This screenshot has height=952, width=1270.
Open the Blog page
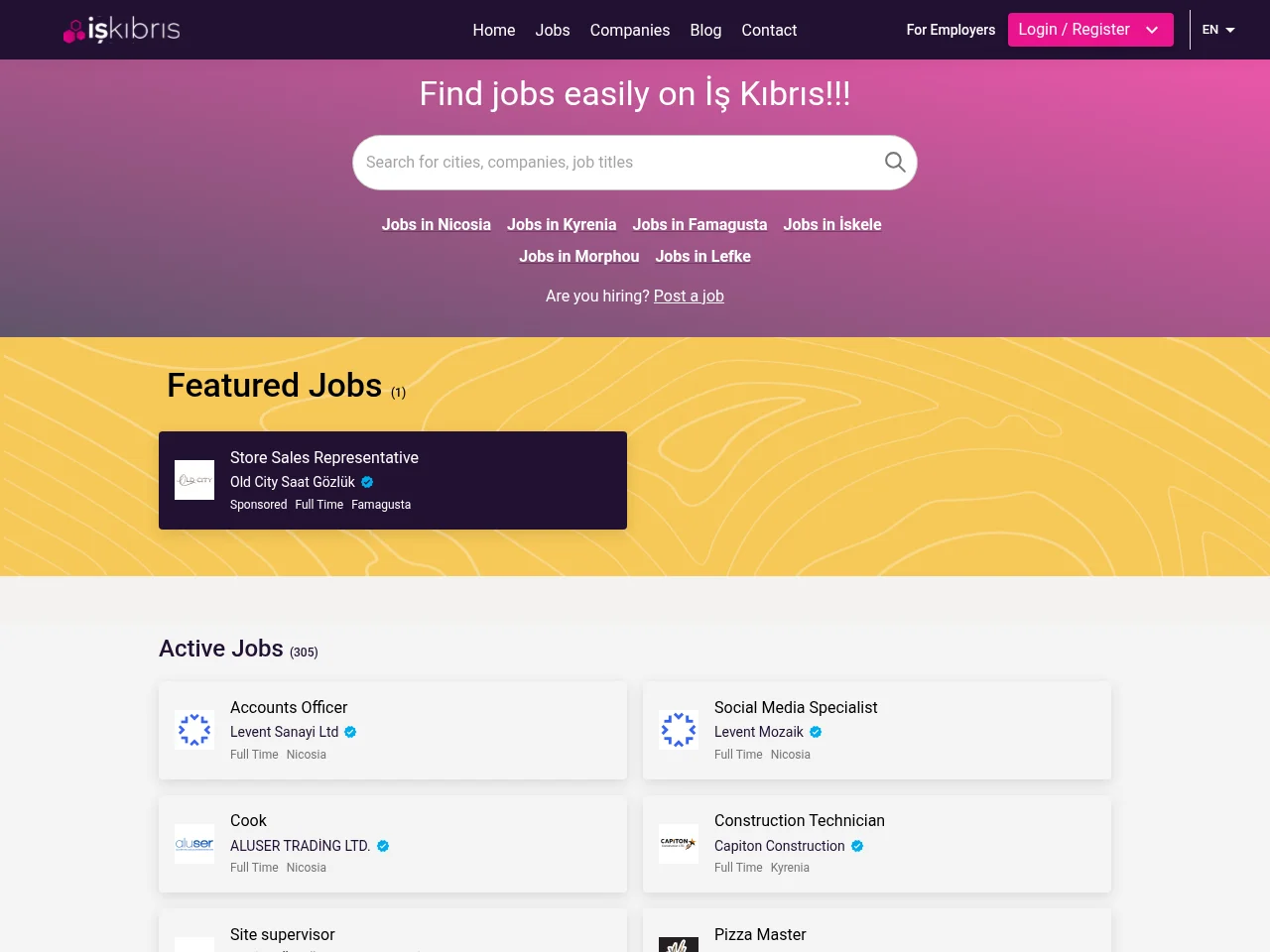tap(705, 30)
